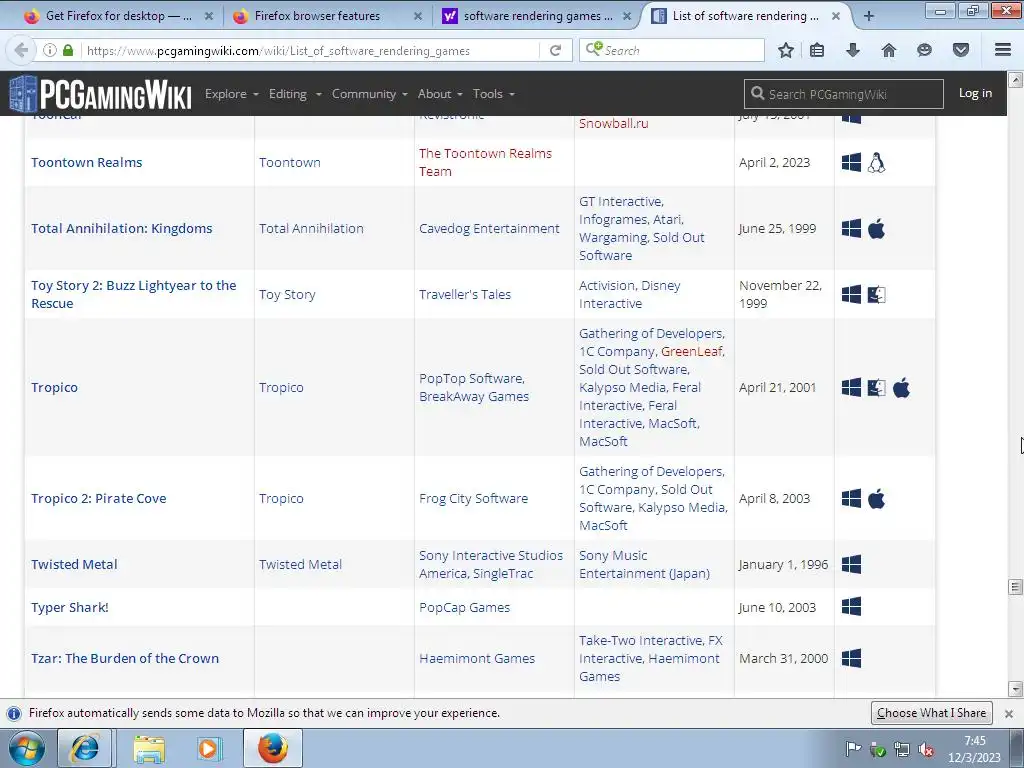Expand the About dropdown menu
1024x768 pixels.
point(440,94)
